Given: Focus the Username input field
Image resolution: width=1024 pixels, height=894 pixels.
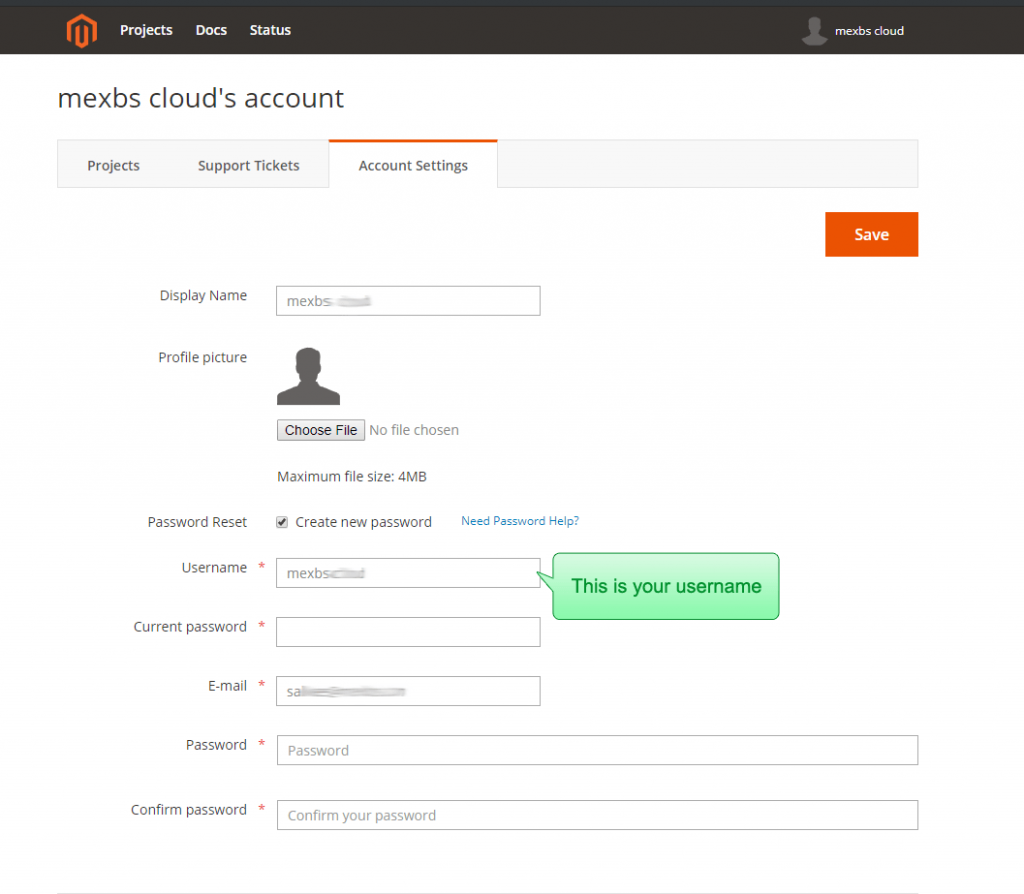Looking at the screenshot, I should point(408,573).
